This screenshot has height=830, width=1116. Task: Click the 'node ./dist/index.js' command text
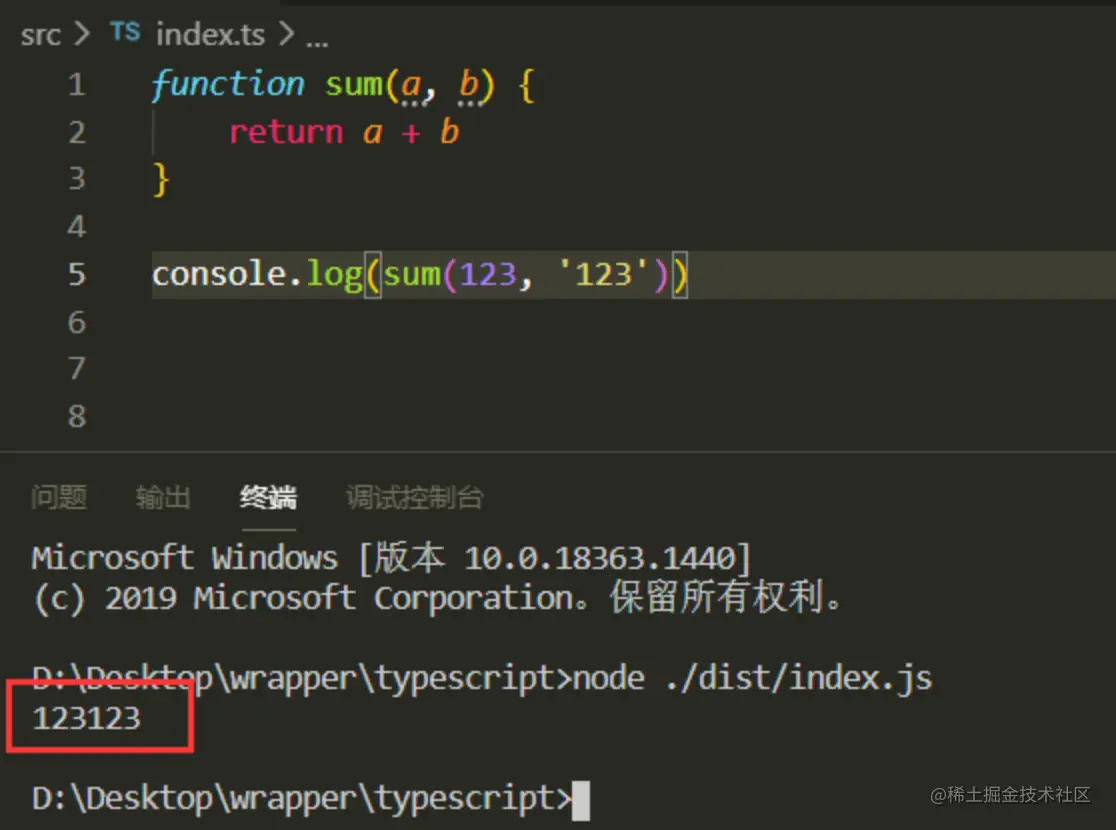tap(752, 678)
